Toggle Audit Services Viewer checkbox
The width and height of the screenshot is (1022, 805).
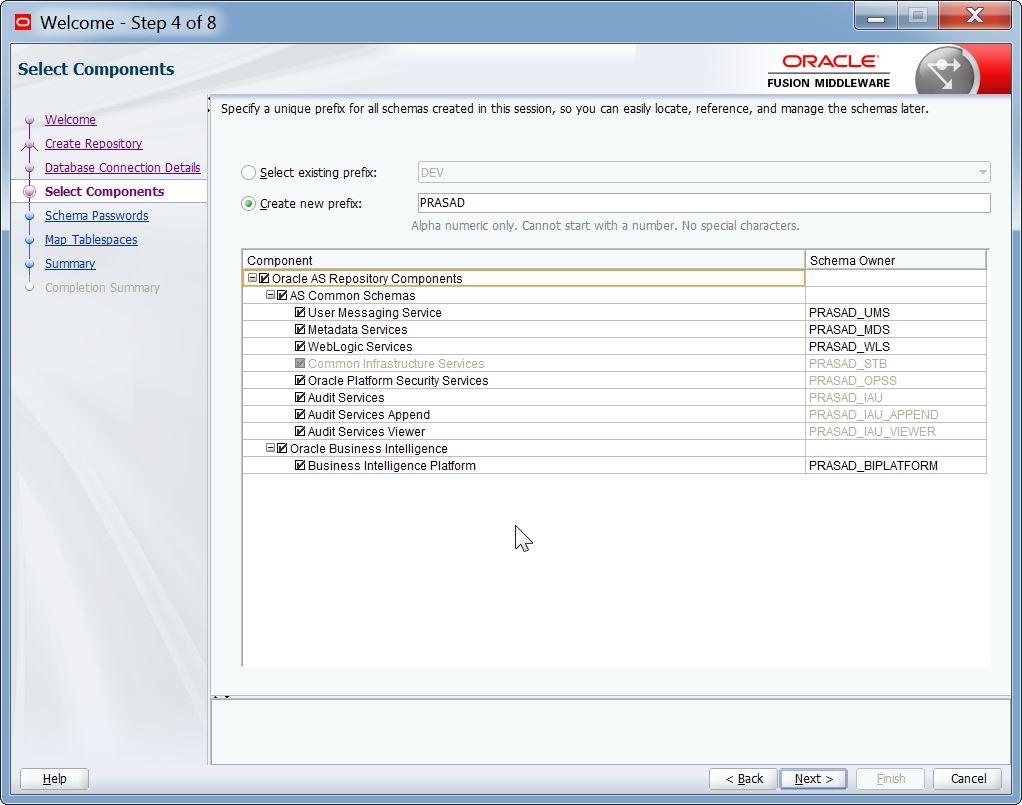coord(300,431)
